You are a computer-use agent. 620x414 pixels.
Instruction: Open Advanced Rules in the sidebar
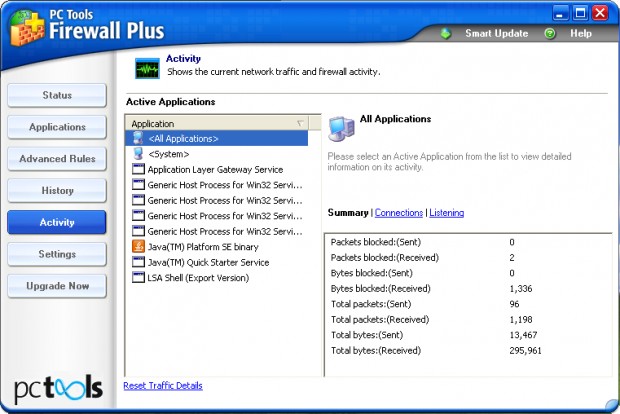(x=57, y=159)
